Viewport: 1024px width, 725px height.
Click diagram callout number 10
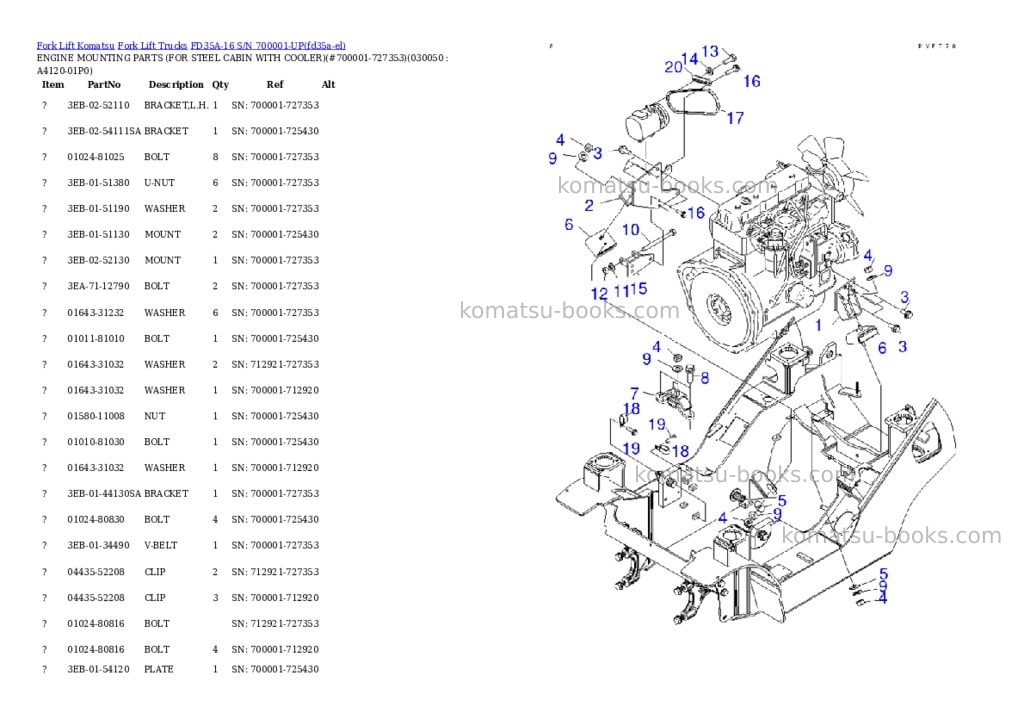click(630, 229)
